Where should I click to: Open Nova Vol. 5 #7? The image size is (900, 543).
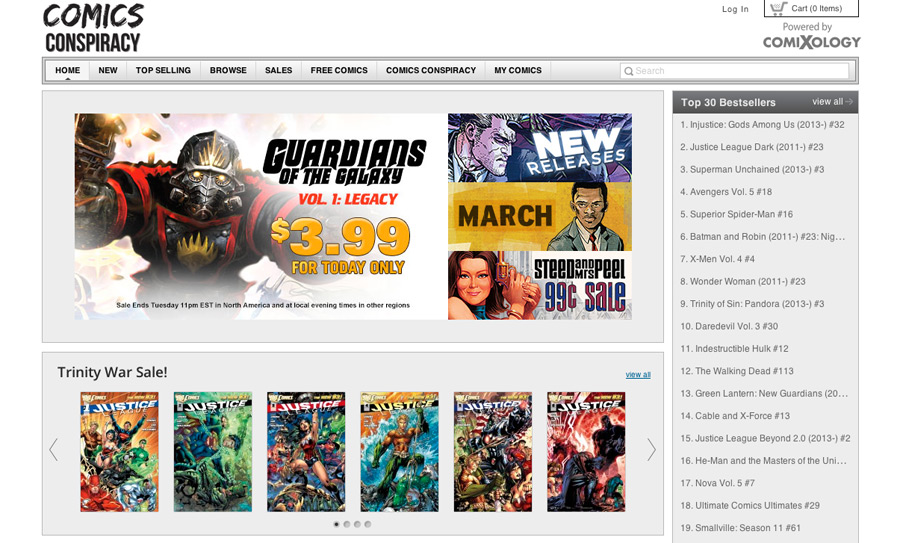(x=717, y=483)
